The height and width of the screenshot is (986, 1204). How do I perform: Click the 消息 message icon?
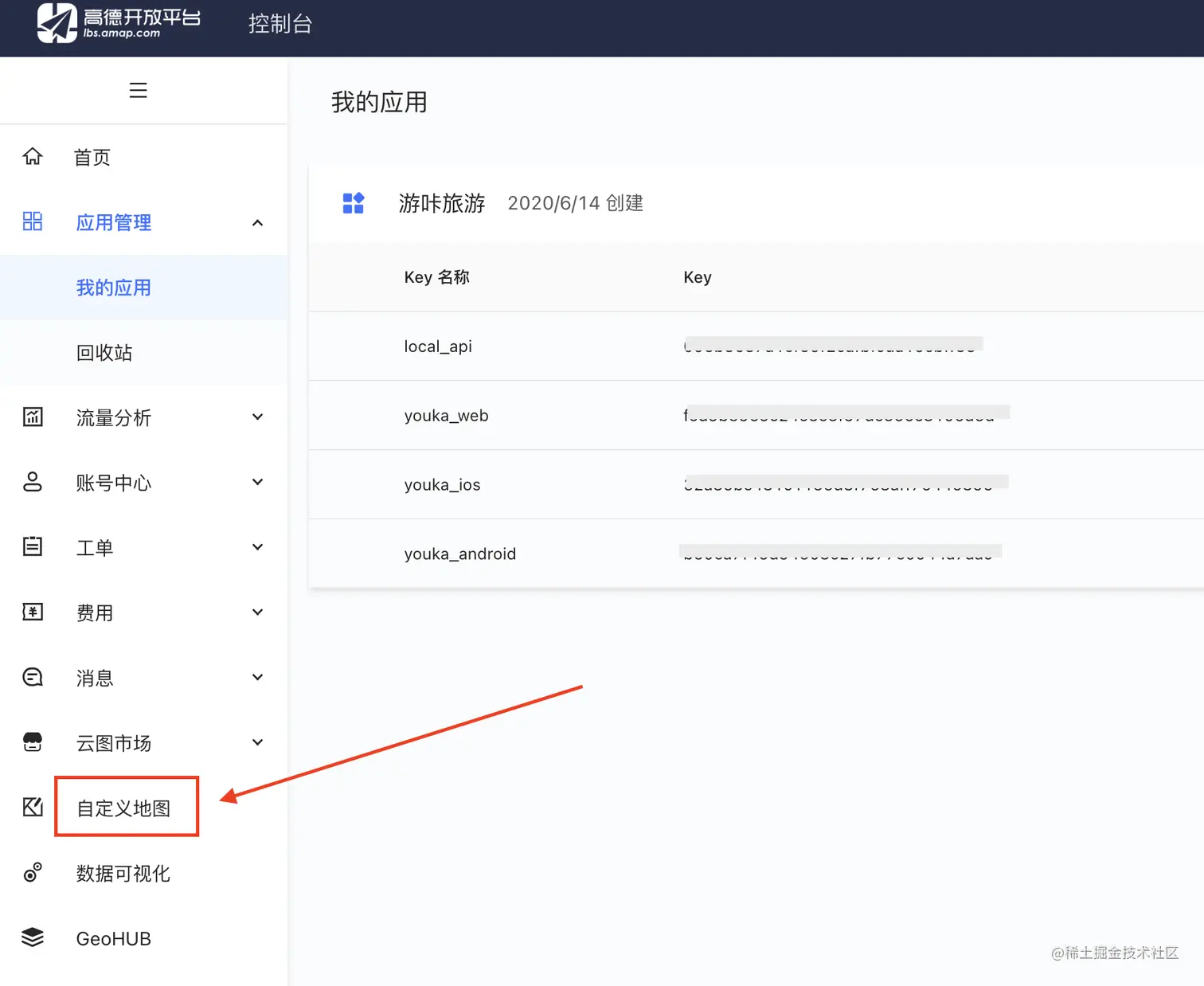33,677
